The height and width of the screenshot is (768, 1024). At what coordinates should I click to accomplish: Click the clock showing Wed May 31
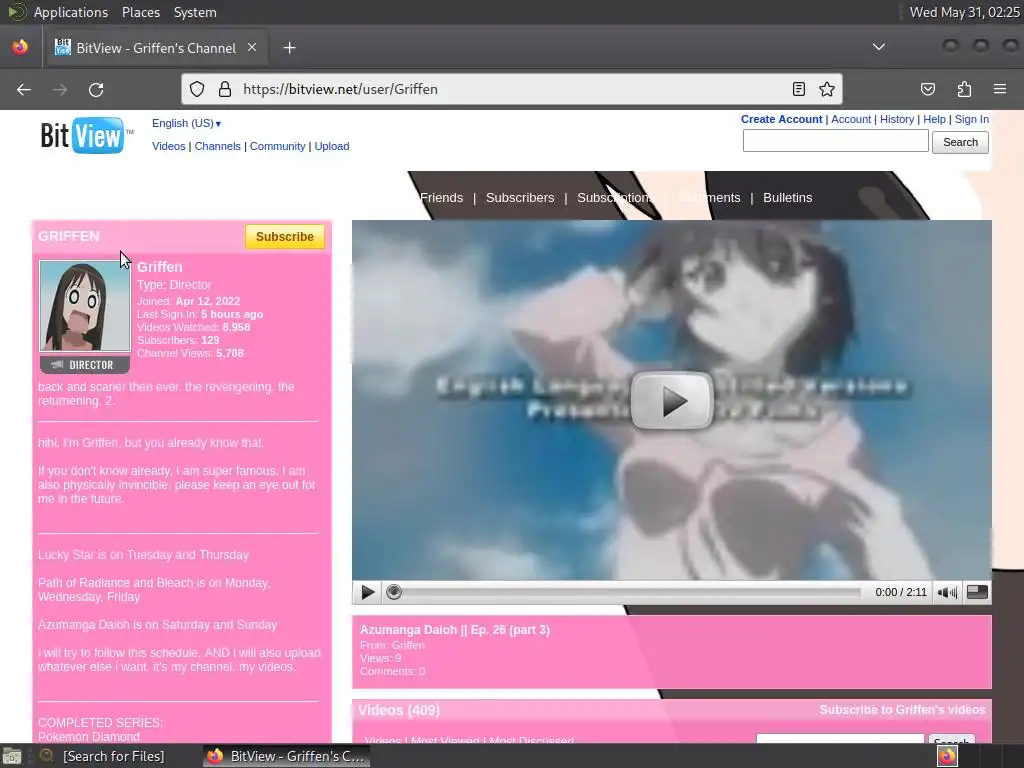[965, 12]
